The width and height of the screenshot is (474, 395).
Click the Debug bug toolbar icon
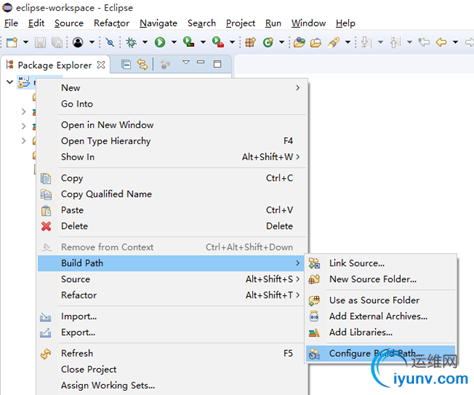[x=131, y=42]
